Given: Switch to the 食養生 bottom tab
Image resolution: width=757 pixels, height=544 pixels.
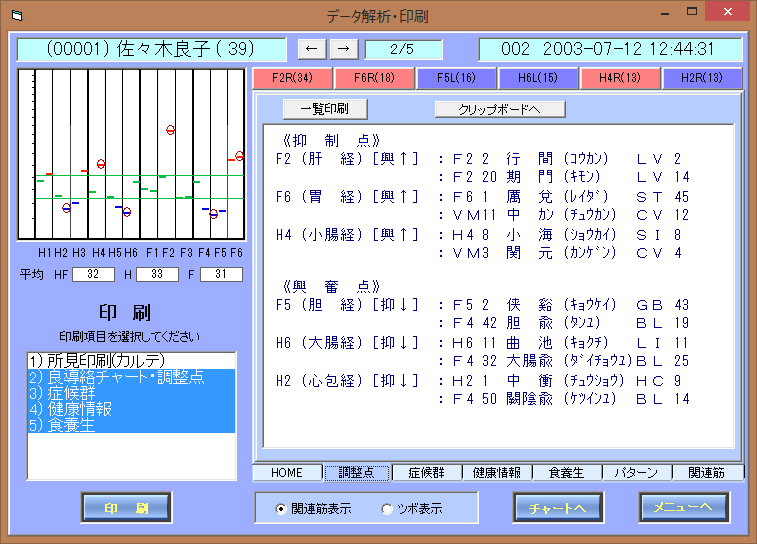Looking at the screenshot, I should pos(567,472).
